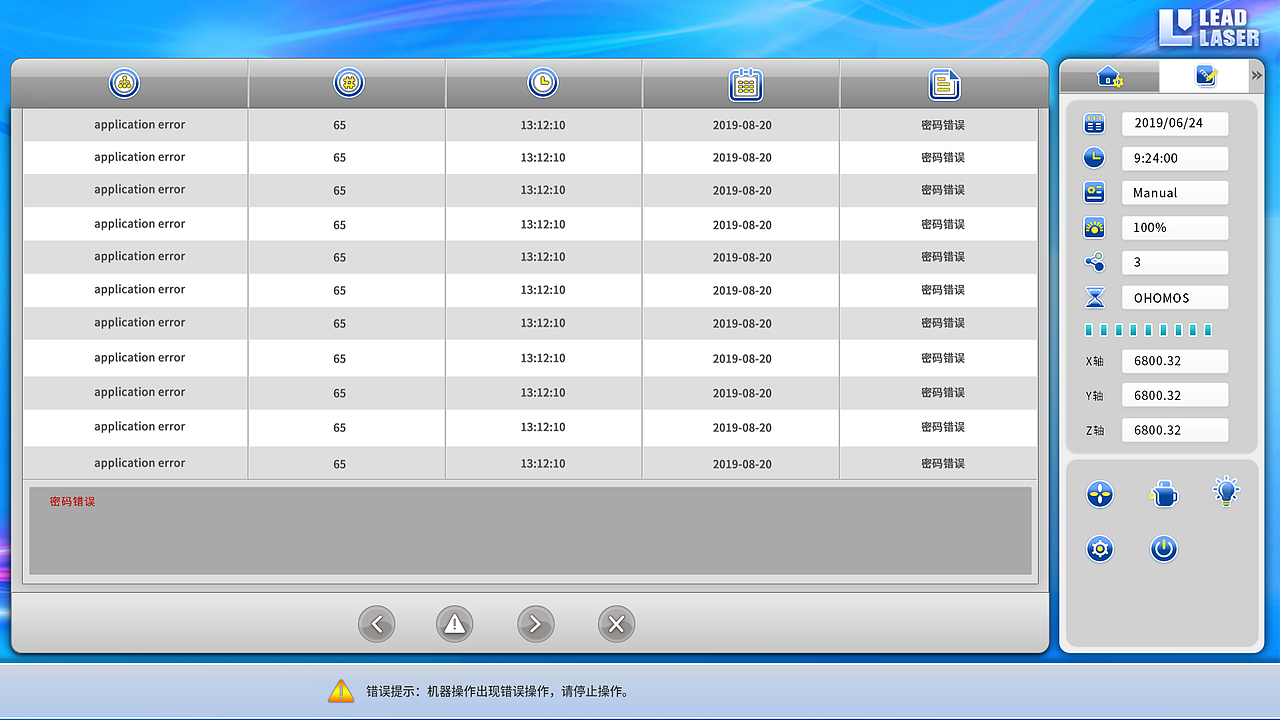
Task: Click the calendar icon beside 2019/06/24
Action: click(x=1095, y=124)
